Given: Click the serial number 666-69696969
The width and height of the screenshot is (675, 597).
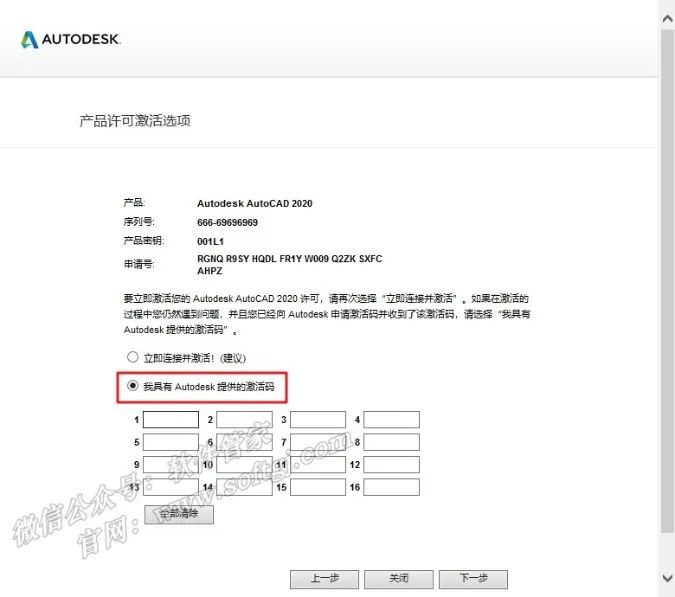Looking at the screenshot, I should coord(227,223).
